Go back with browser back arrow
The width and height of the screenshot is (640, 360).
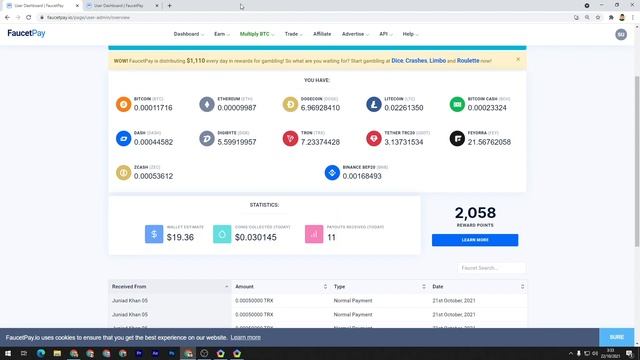click(x=7, y=18)
